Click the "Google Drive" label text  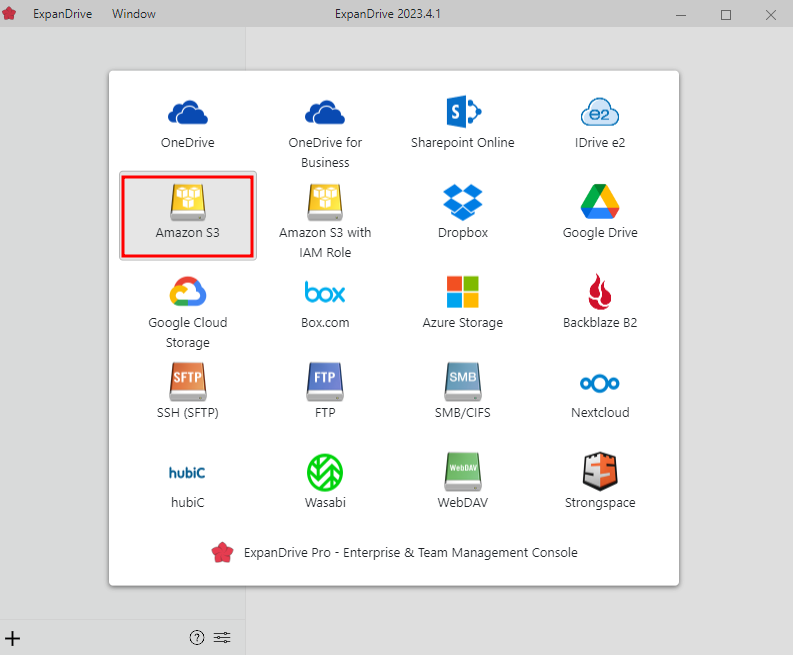[x=600, y=233]
